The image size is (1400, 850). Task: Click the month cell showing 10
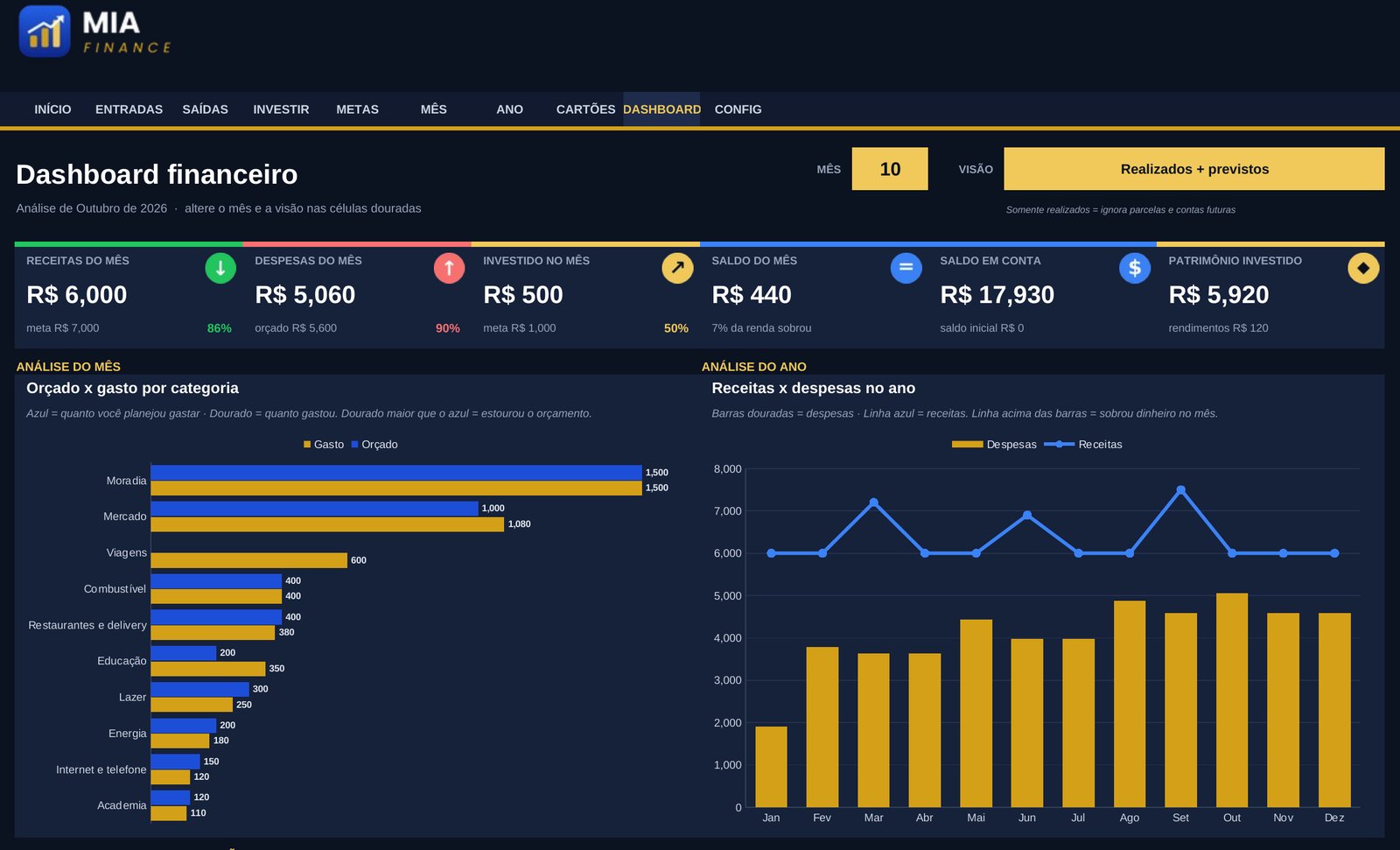coord(890,169)
